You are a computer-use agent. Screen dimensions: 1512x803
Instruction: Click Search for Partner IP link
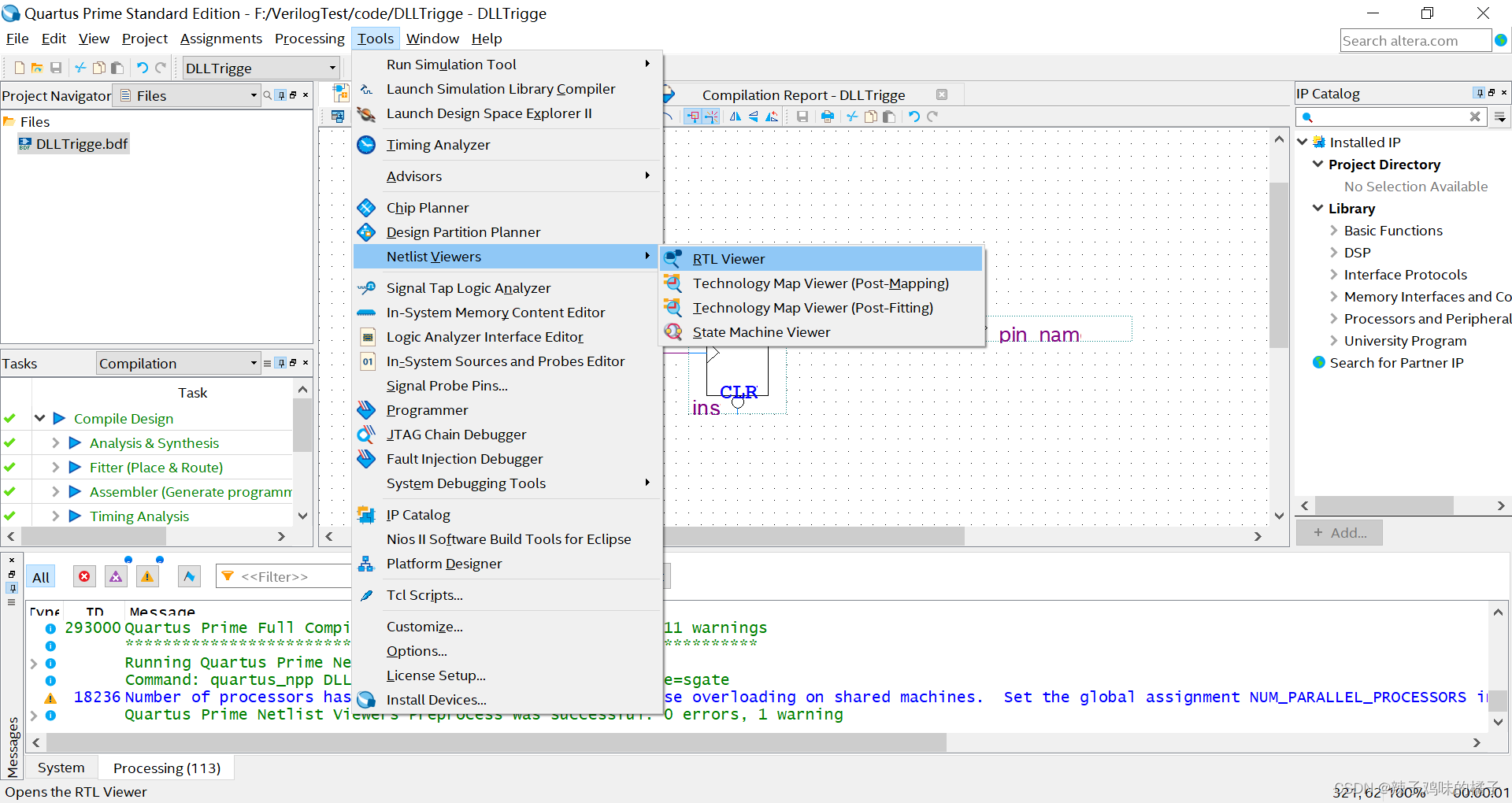pyautogui.click(x=1396, y=363)
